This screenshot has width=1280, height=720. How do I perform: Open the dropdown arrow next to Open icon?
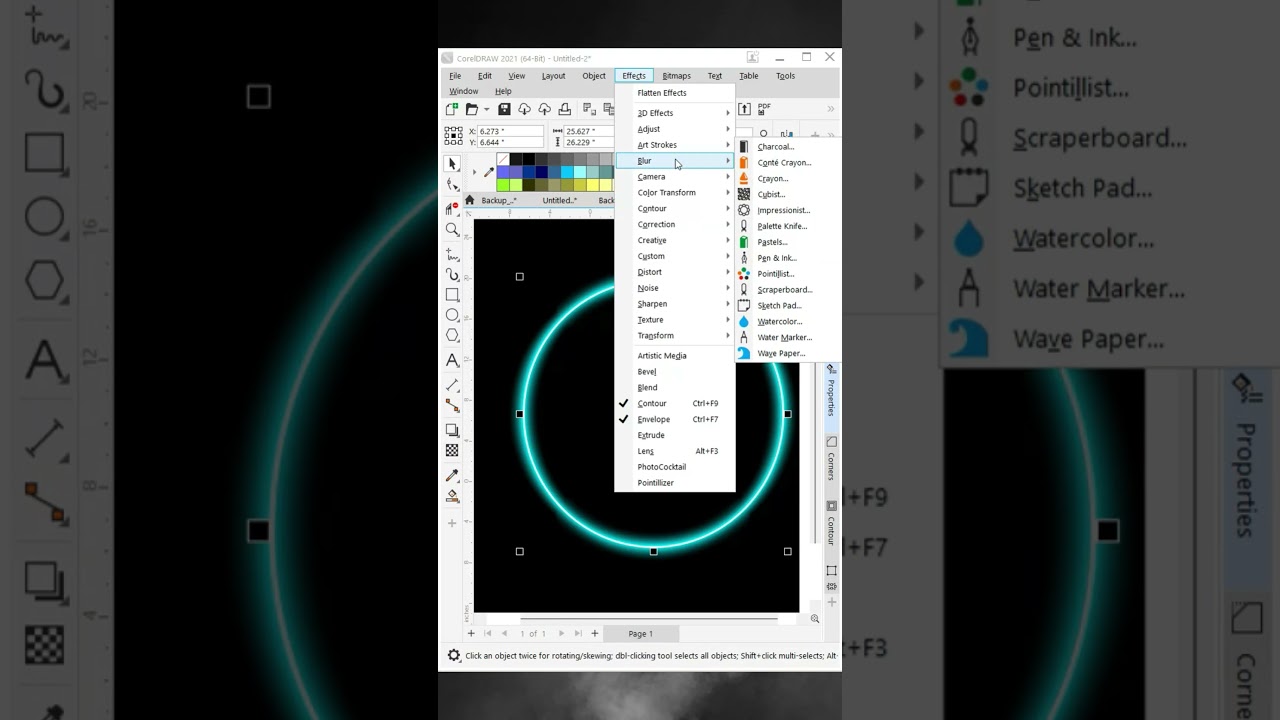487,109
